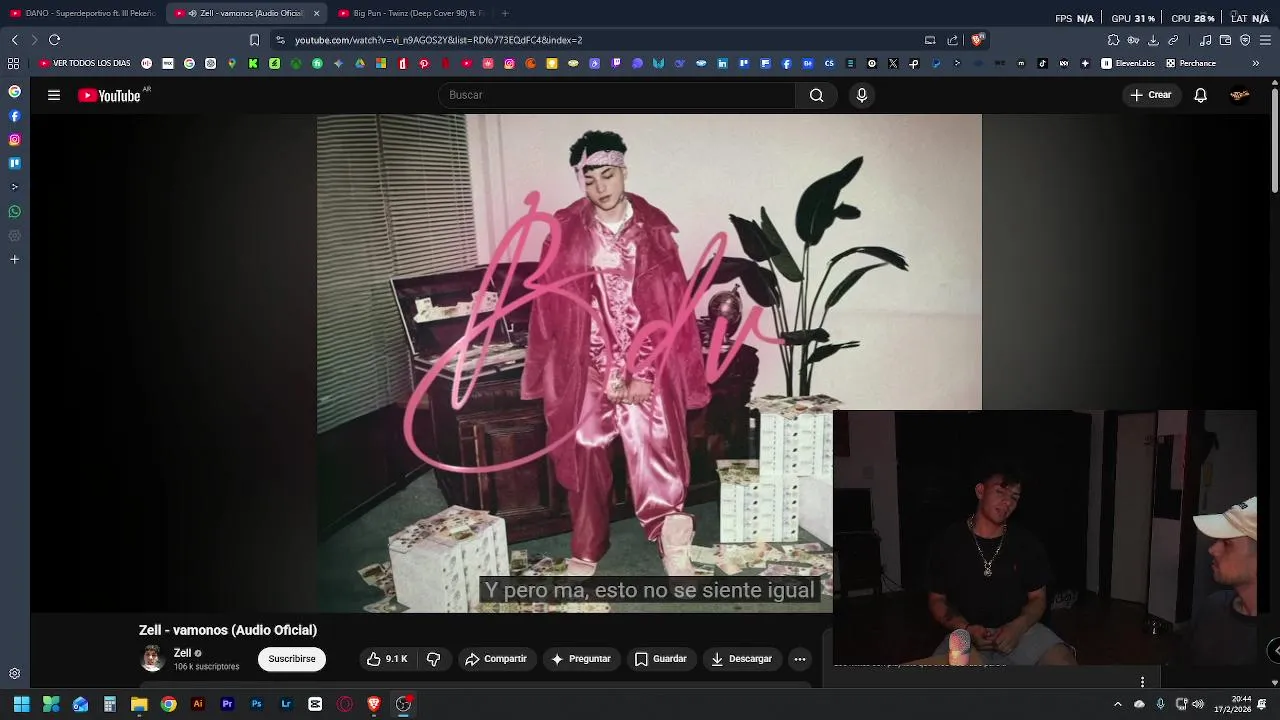
Task: Open Instagram from the sidebar
Action: 14,140
